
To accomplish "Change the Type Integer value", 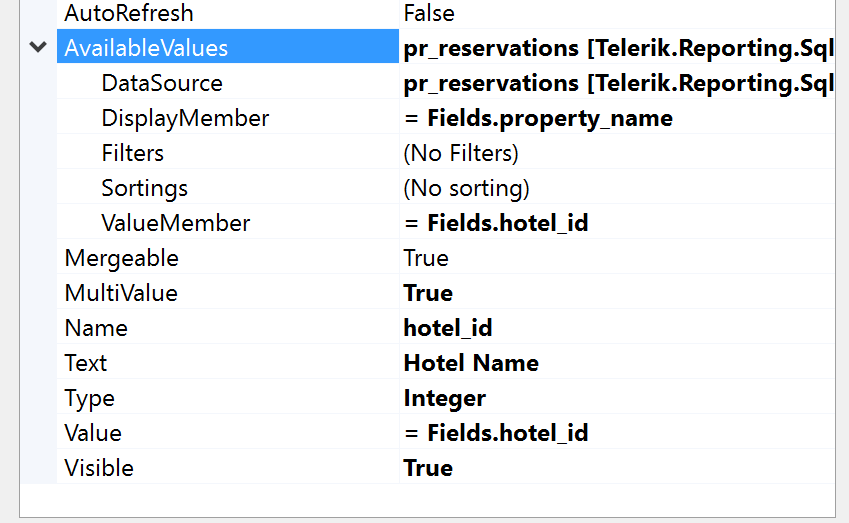I will (x=444, y=398).
